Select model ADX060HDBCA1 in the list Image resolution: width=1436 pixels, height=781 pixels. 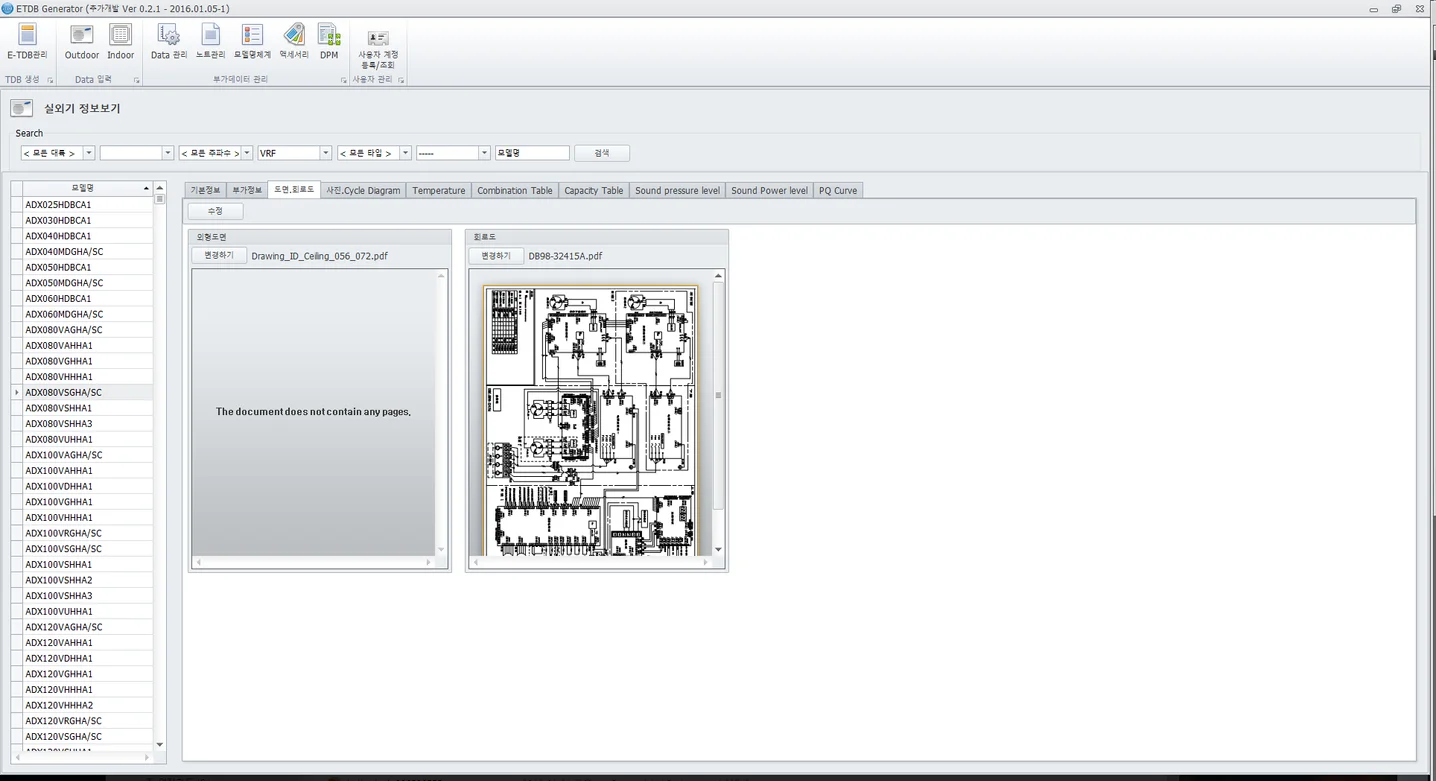point(88,298)
